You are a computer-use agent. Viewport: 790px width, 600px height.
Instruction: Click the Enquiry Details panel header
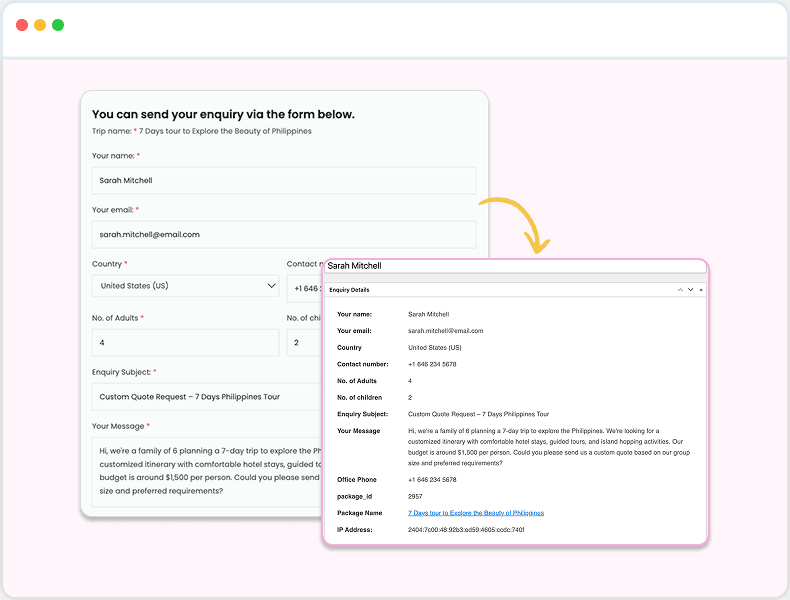[515, 290]
